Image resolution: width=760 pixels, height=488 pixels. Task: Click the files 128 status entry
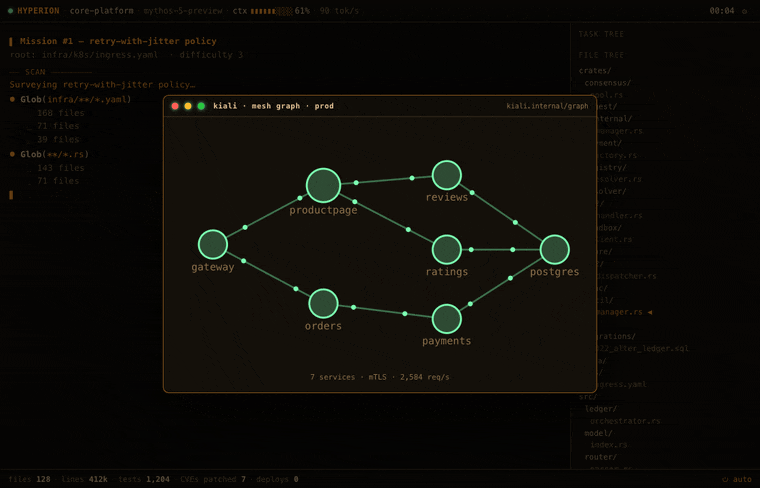click(x=30, y=479)
